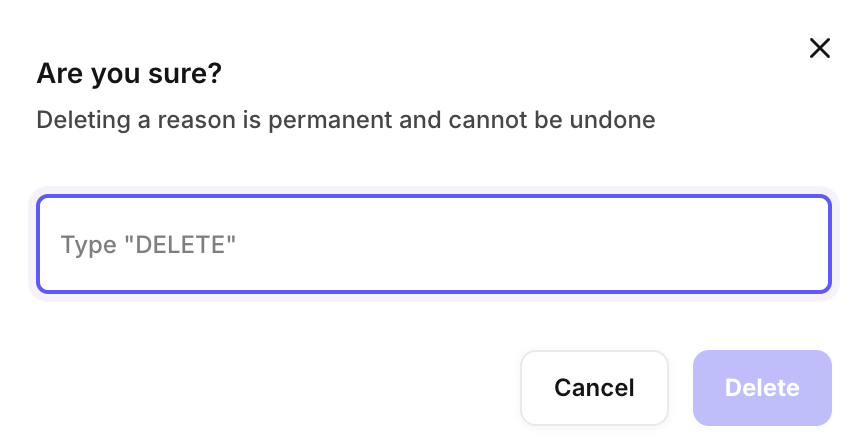
Task: Click the placeholder text Type "DELETE"
Action: click(x=148, y=244)
